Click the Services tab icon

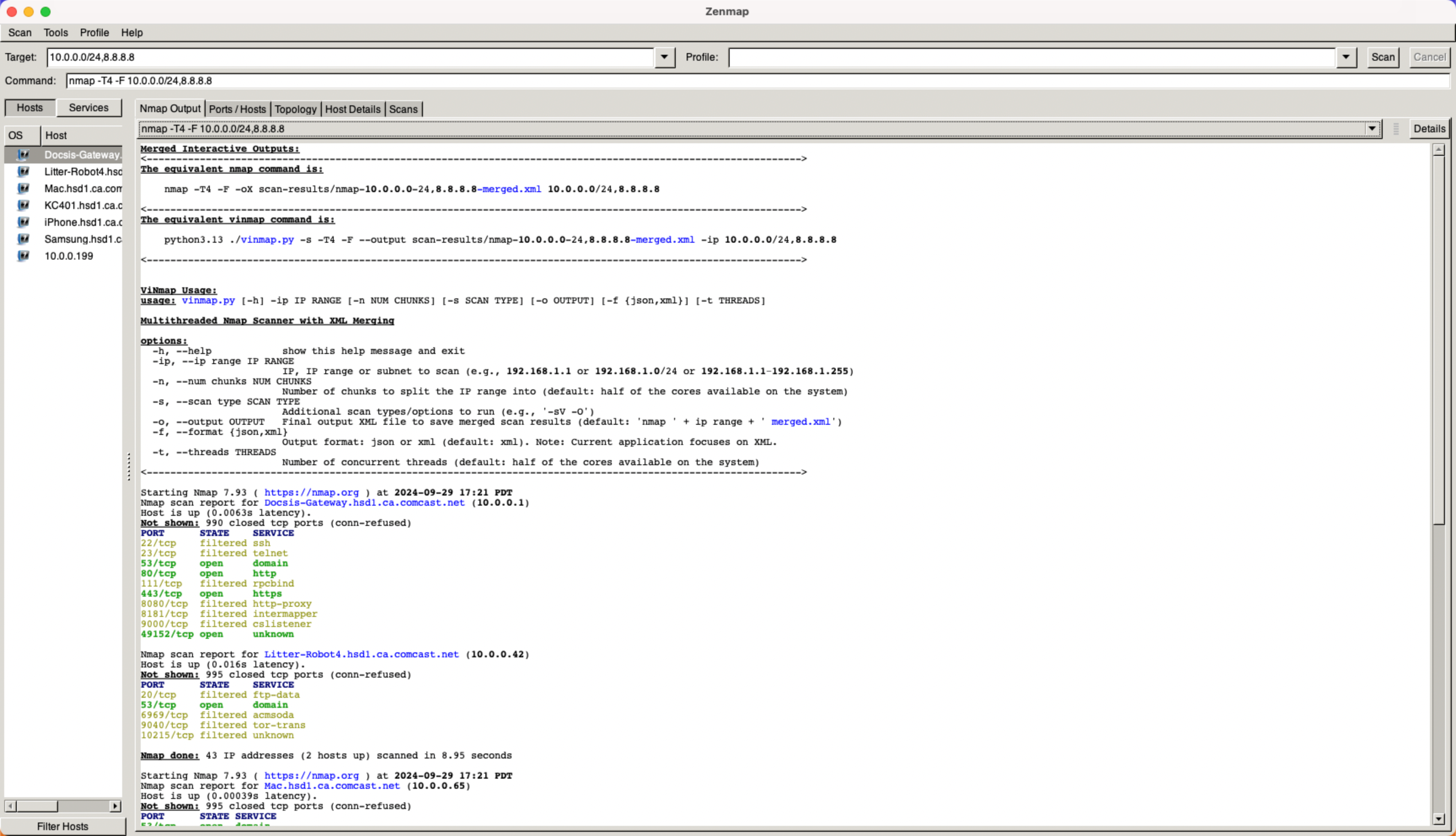[x=88, y=107]
